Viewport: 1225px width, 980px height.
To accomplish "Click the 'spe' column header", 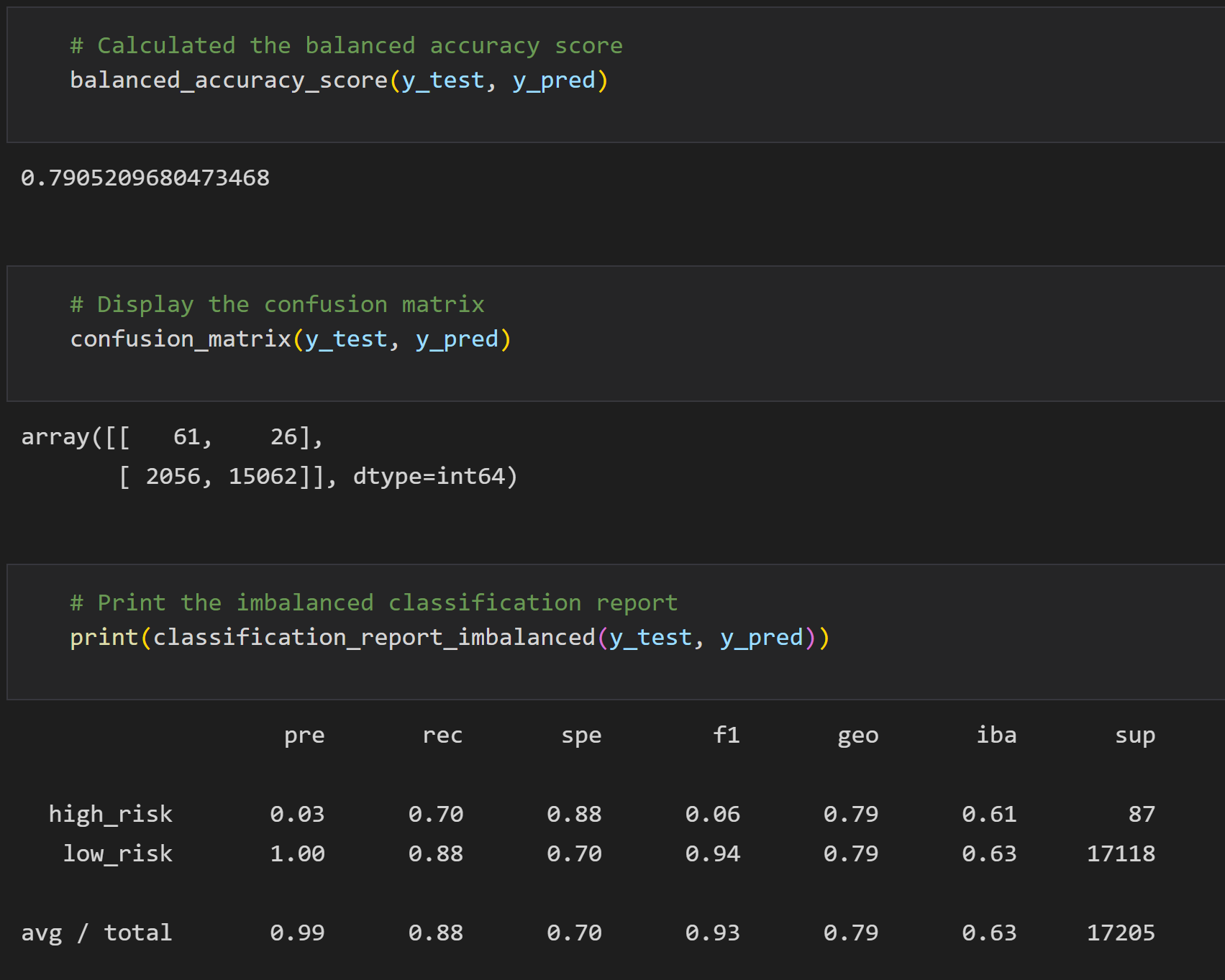I will point(581,736).
